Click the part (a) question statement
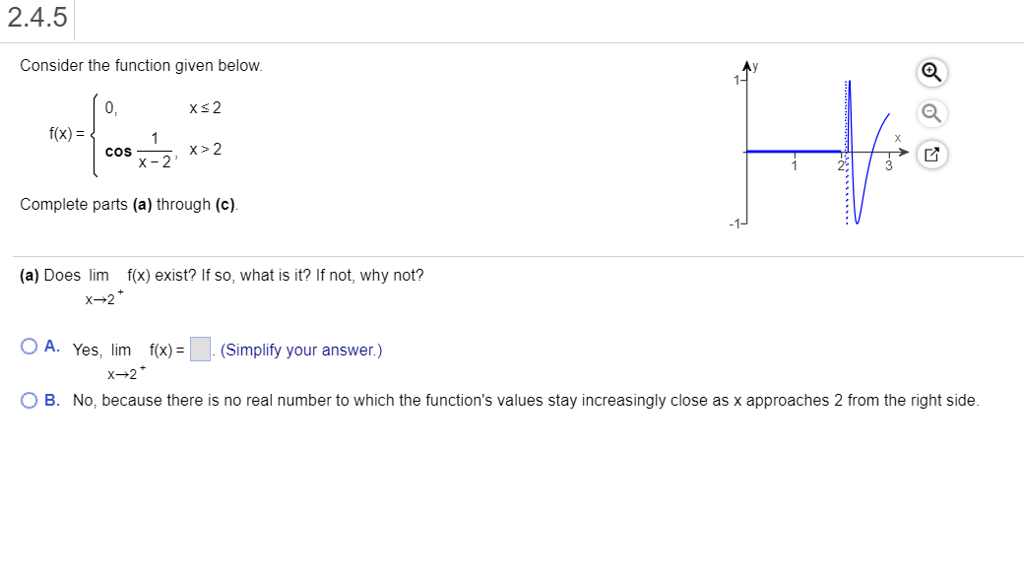The image size is (1024, 576). pos(222,274)
